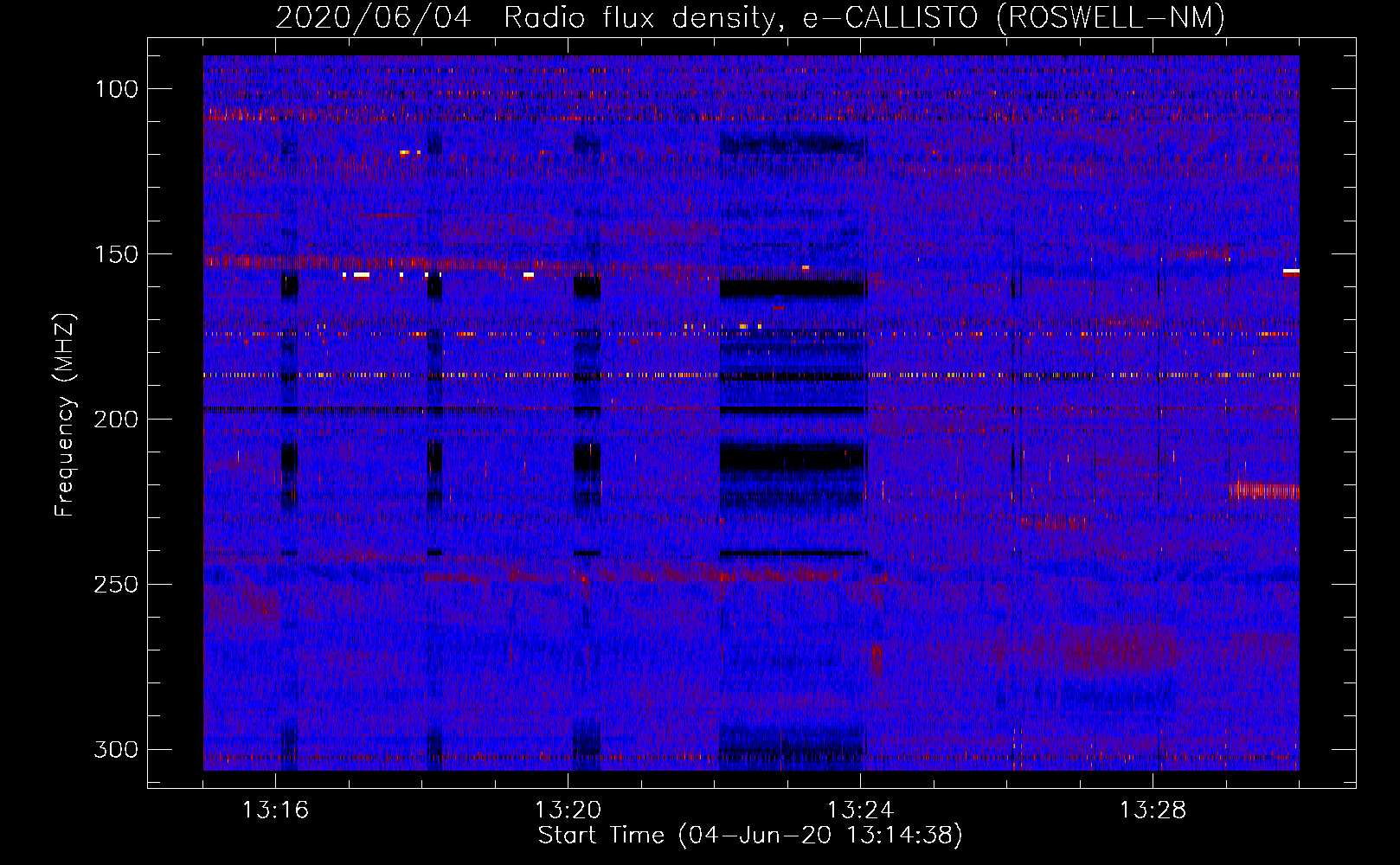
Task: Click the 13:20 time tick label
Action: coord(568,811)
